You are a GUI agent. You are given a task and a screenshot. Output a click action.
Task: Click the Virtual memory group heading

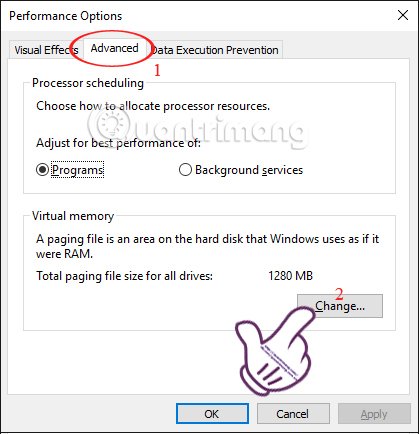click(x=73, y=216)
